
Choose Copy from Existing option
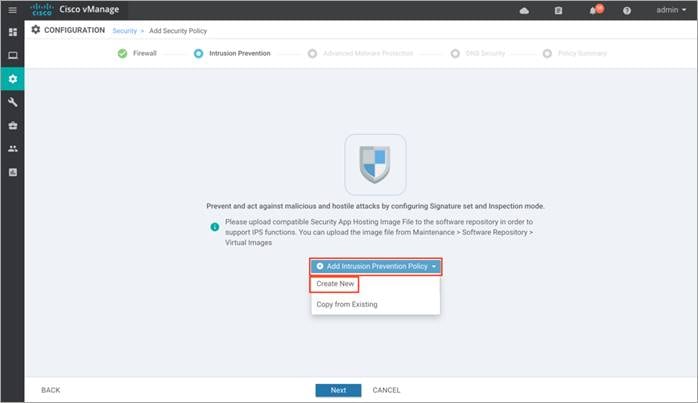(347, 305)
